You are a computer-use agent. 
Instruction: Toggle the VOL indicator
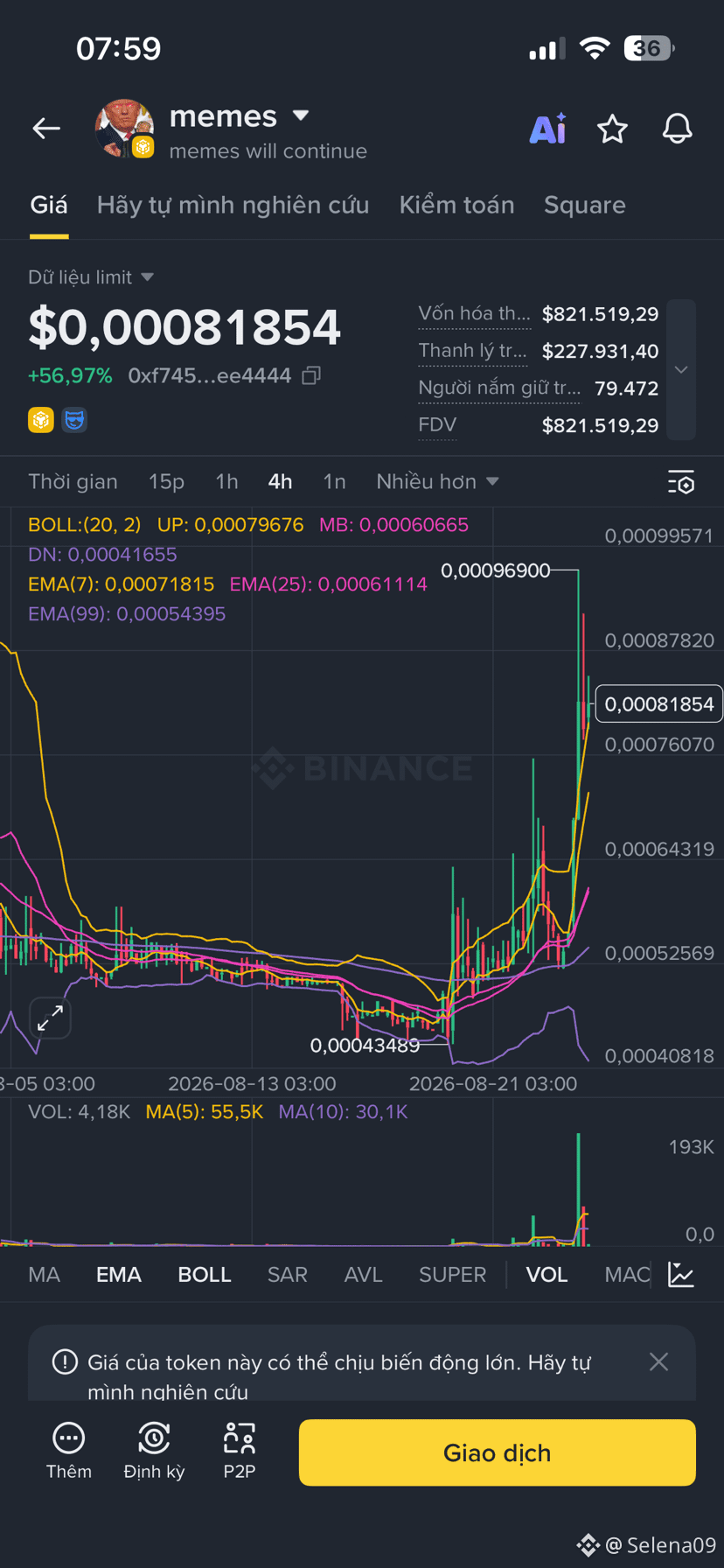coord(546,1274)
